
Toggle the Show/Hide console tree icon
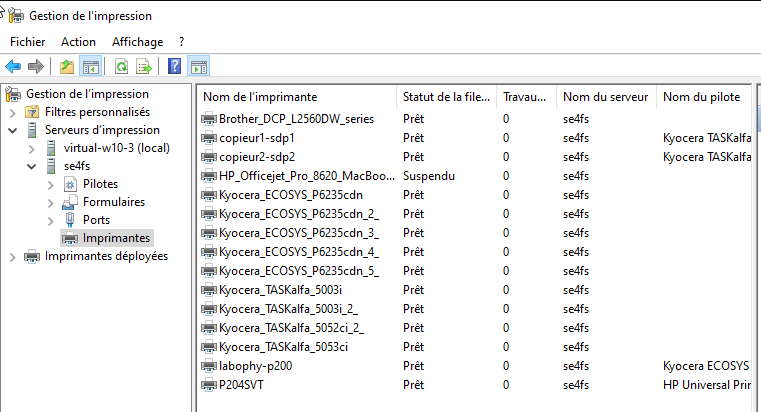91,66
